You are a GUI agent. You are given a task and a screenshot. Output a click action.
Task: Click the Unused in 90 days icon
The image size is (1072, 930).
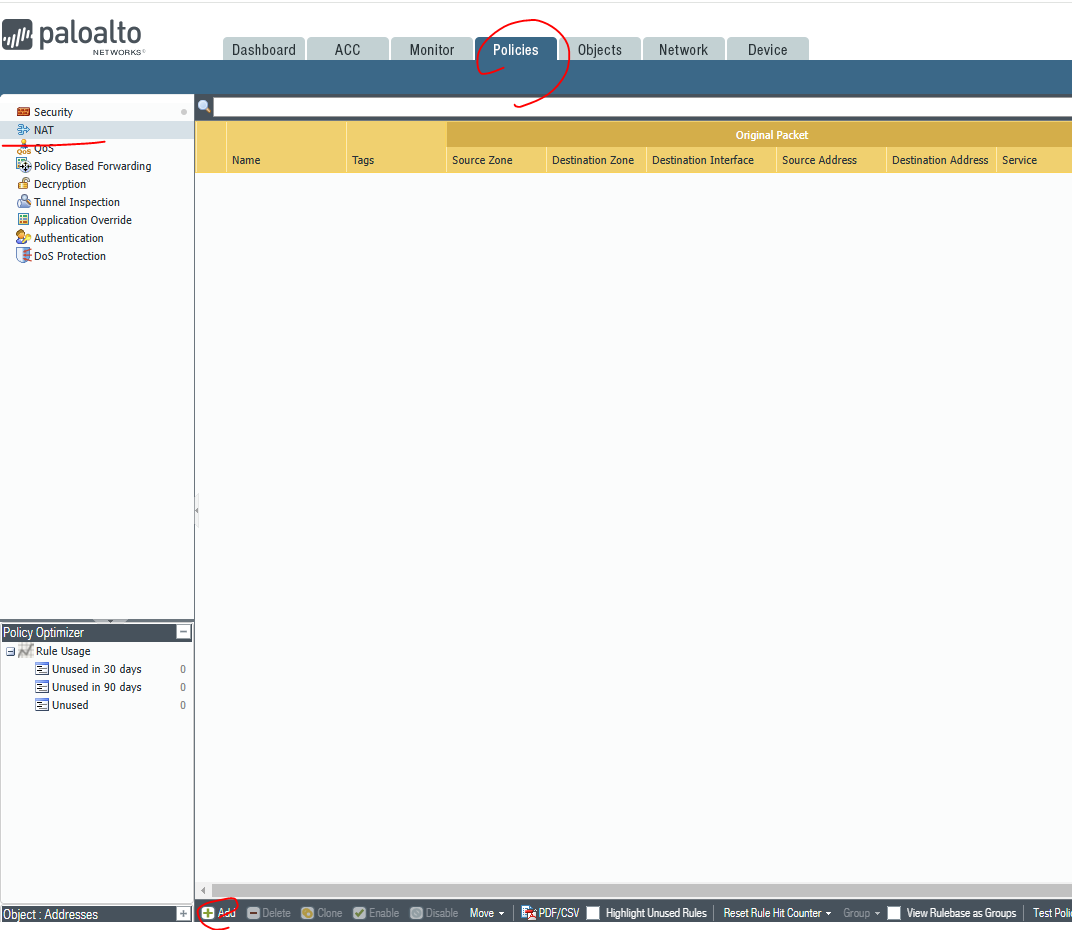point(42,687)
